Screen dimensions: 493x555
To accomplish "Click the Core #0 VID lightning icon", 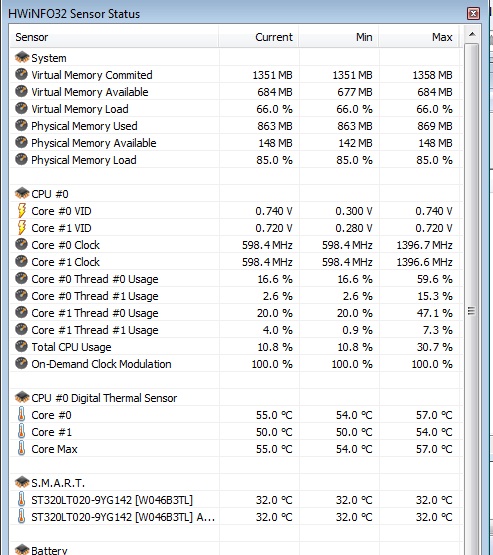I will click(x=22, y=211).
